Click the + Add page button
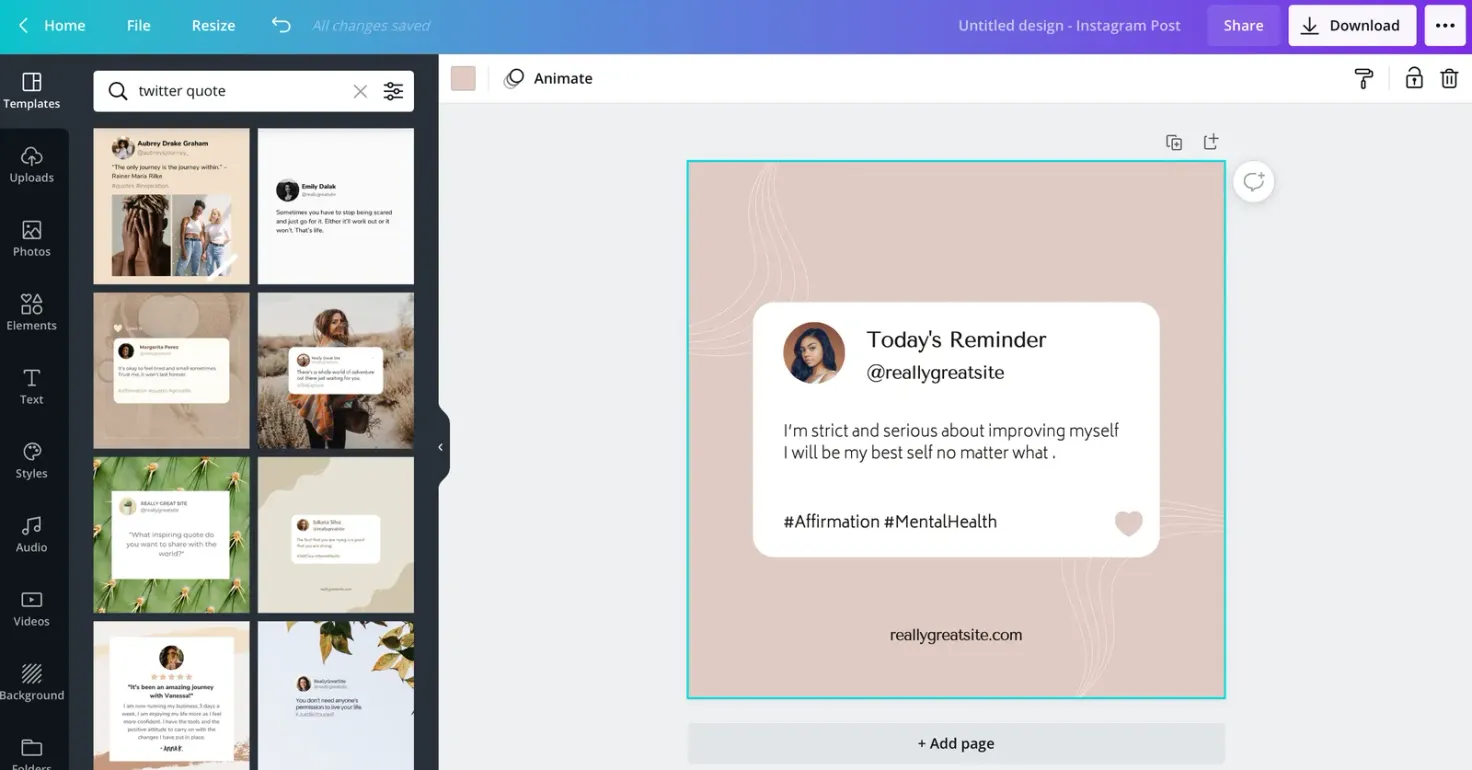Screen dimensions: 1472x770 coord(956,743)
